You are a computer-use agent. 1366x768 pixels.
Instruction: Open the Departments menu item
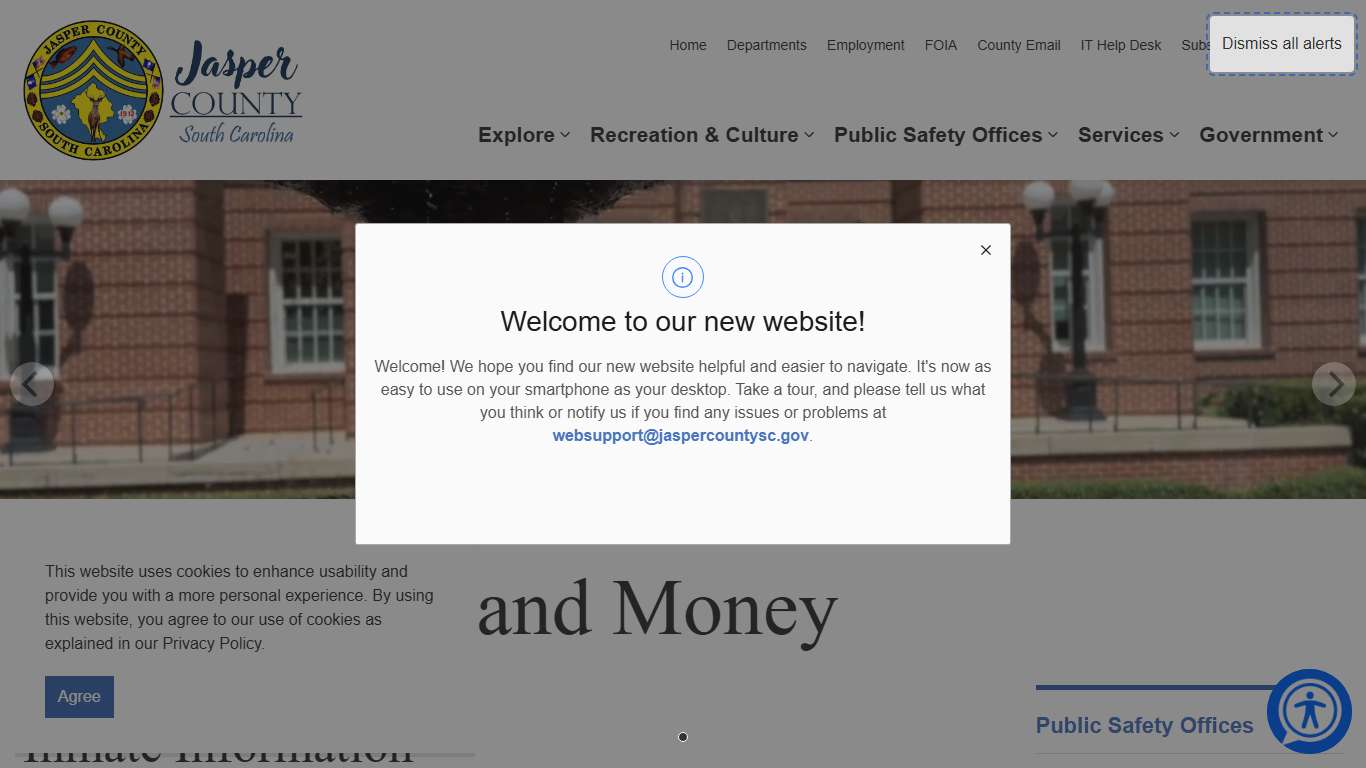coord(767,45)
